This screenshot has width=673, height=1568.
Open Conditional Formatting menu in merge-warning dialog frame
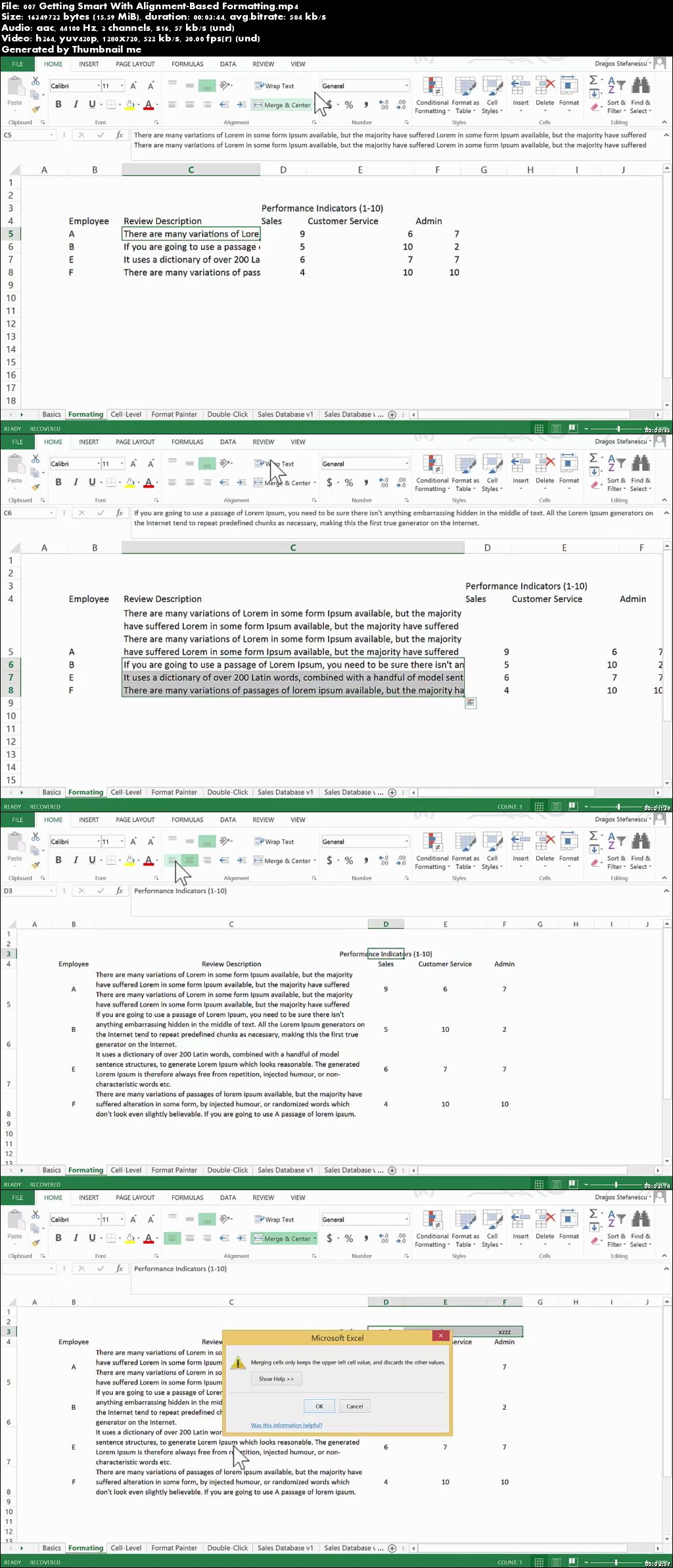click(x=432, y=1228)
